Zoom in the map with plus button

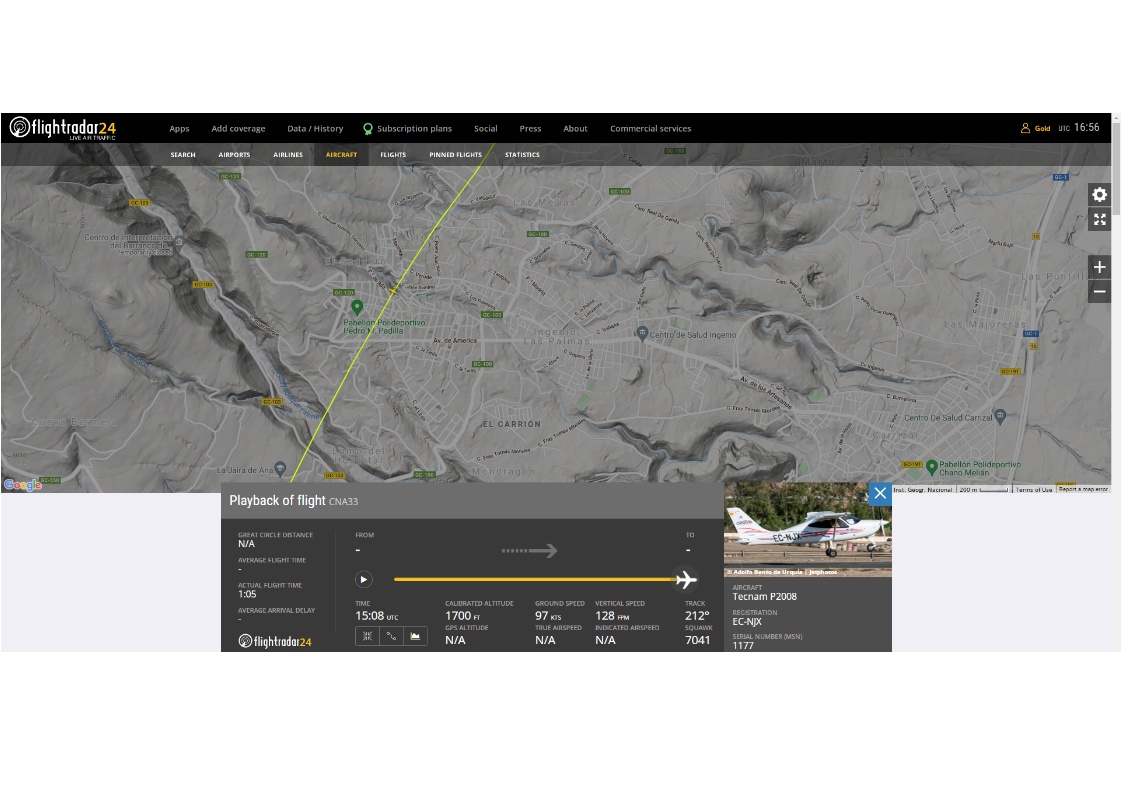(x=1099, y=267)
